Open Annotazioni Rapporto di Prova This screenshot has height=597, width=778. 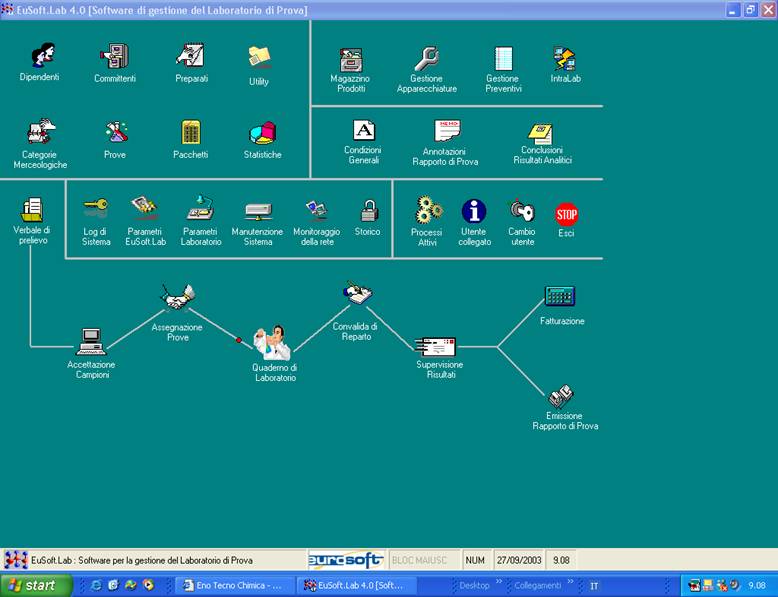[448, 131]
